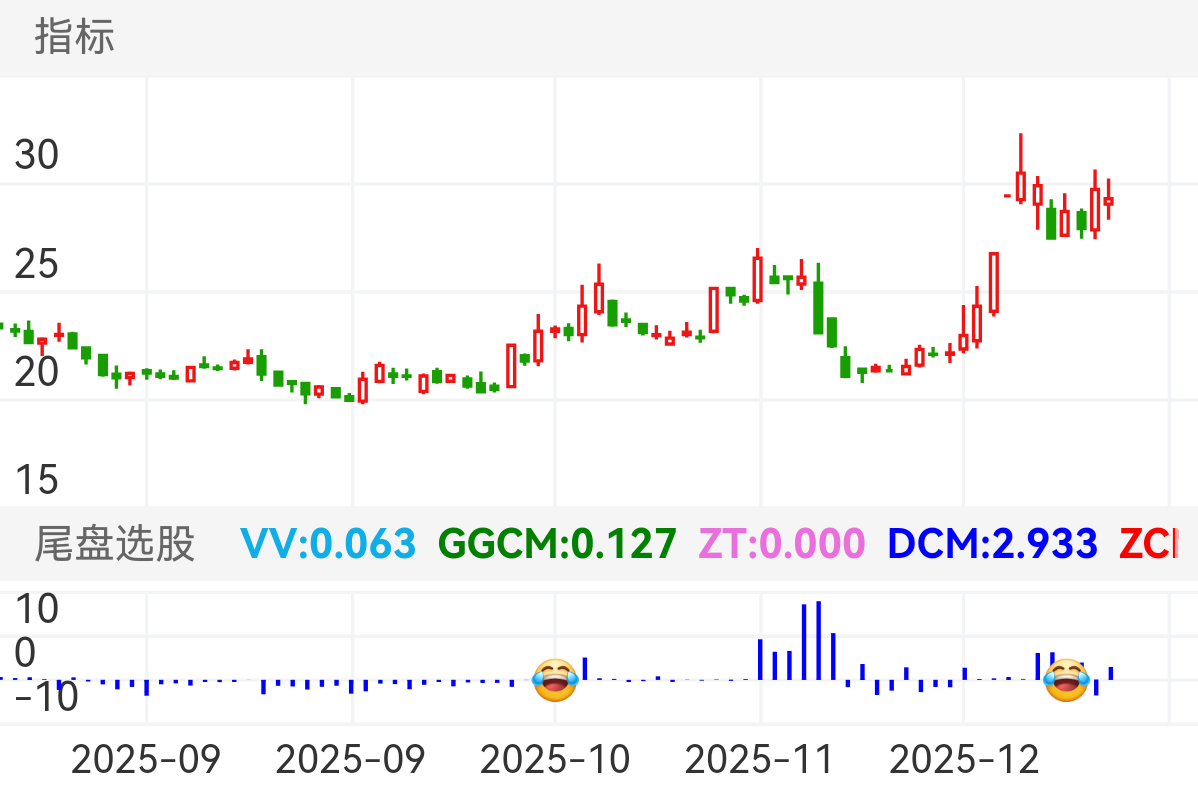Click the price axis label 20
Viewport: 1198px width, 797px height.
37,373
